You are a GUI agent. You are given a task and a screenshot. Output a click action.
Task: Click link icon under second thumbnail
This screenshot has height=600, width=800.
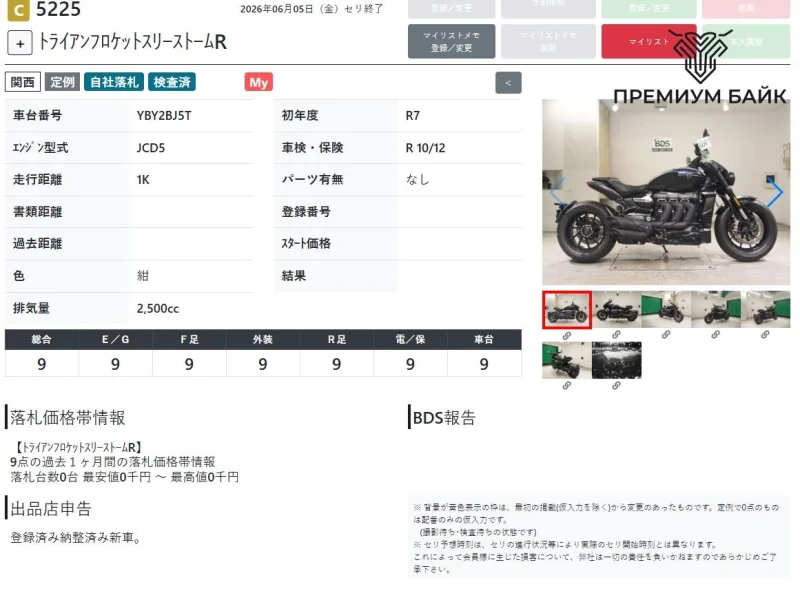pos(616,335)
